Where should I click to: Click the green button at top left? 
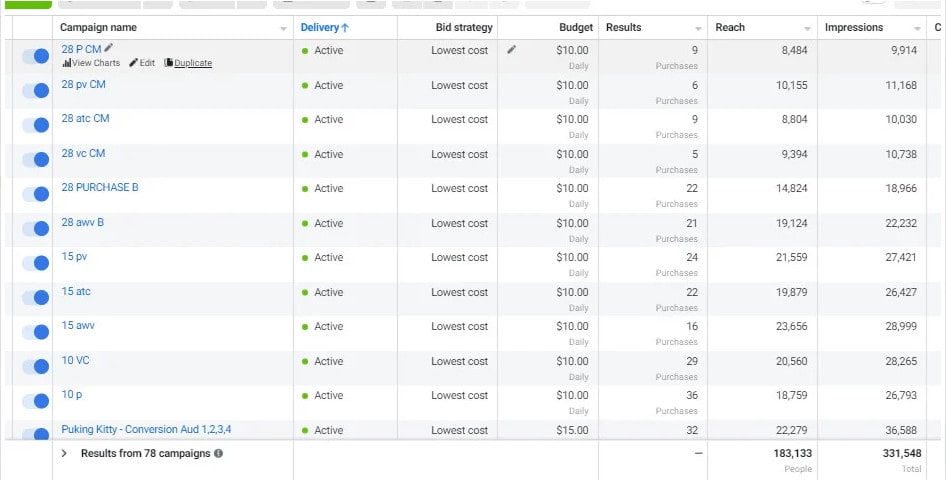(27, 4)
